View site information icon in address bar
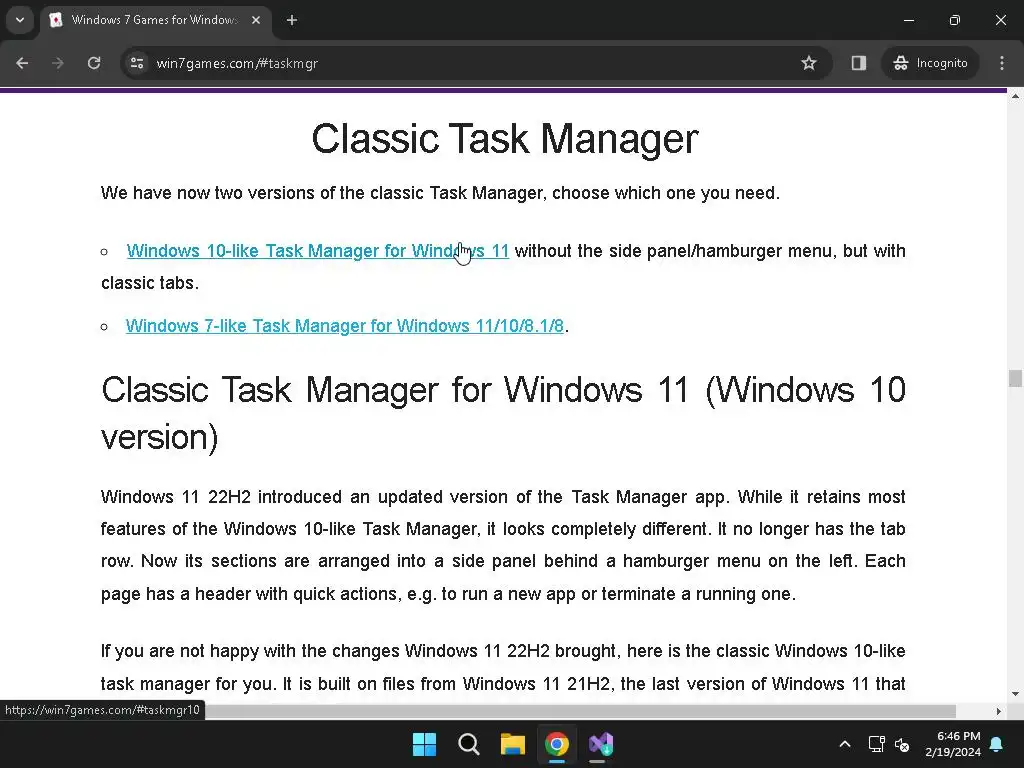Image resolution: width=1024 pixels, height=768 pixels. click(x=137, y=63)
